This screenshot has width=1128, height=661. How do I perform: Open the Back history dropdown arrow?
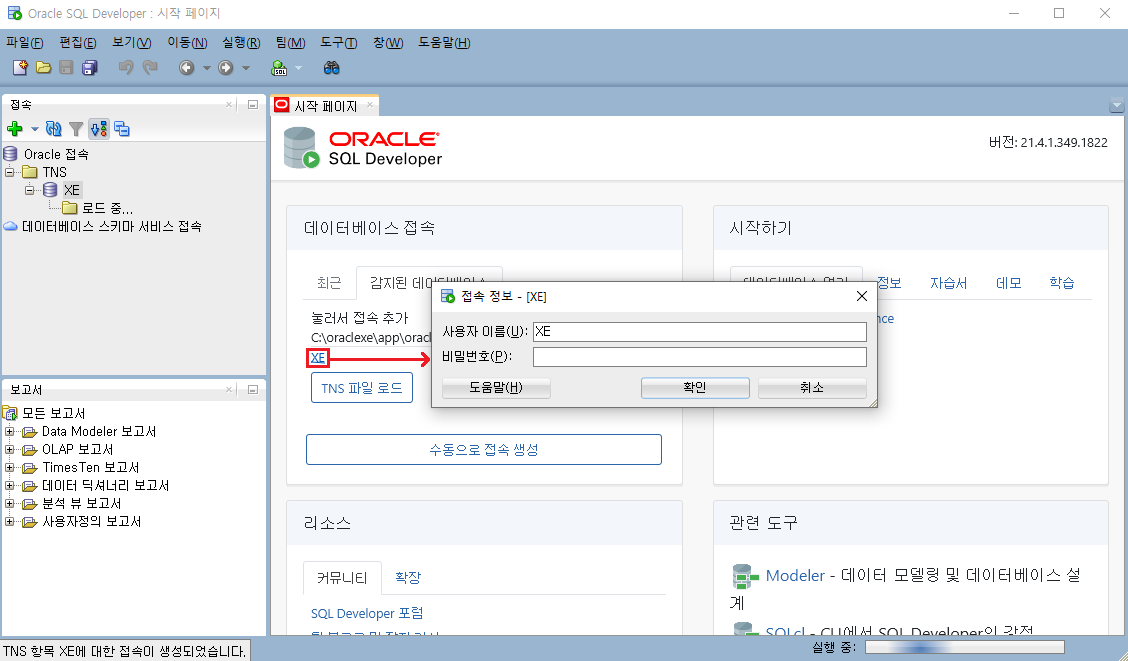click(x=206, y=68)
